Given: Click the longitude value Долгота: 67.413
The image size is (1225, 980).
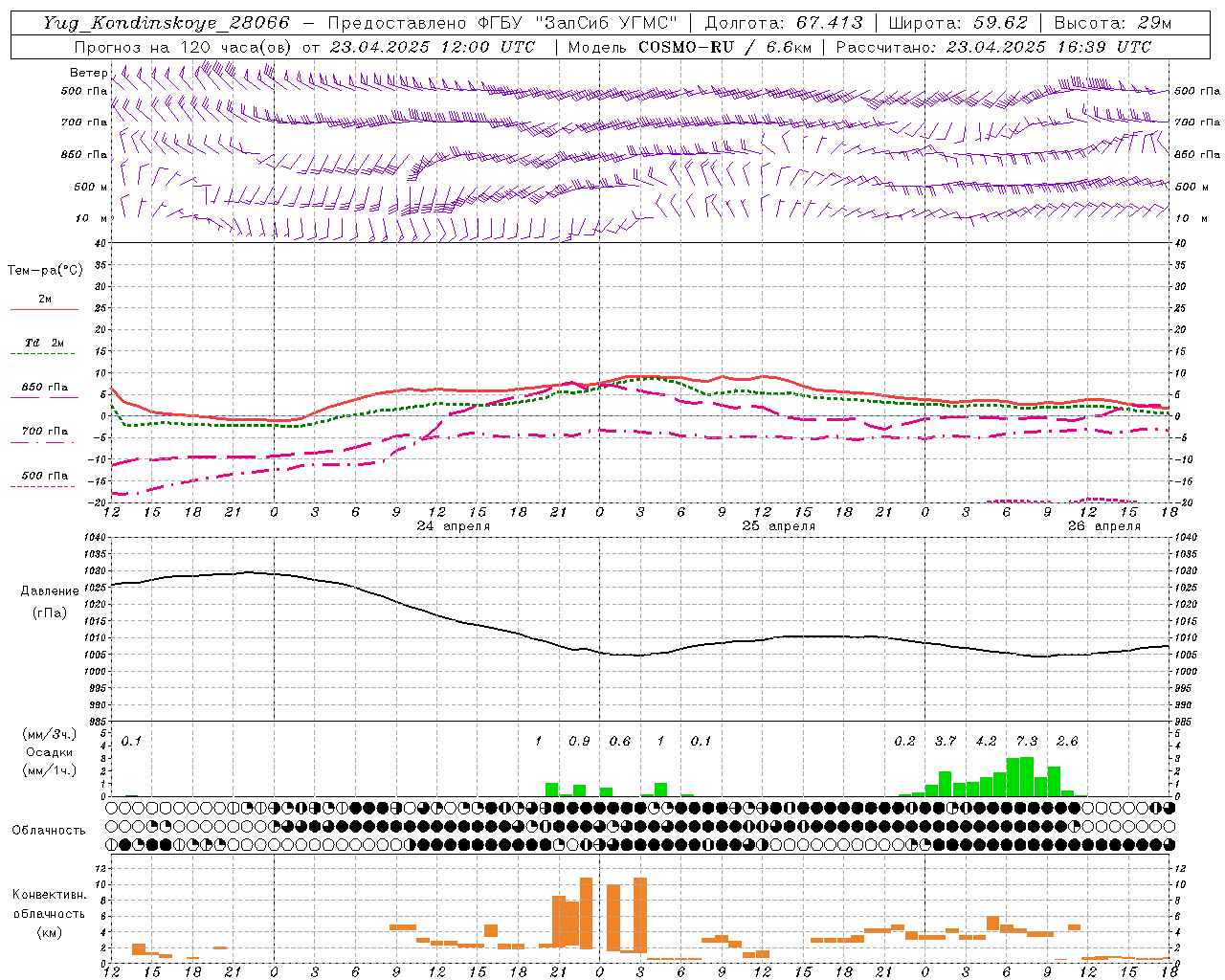Looking at the screenshot, I should [784, 23].
